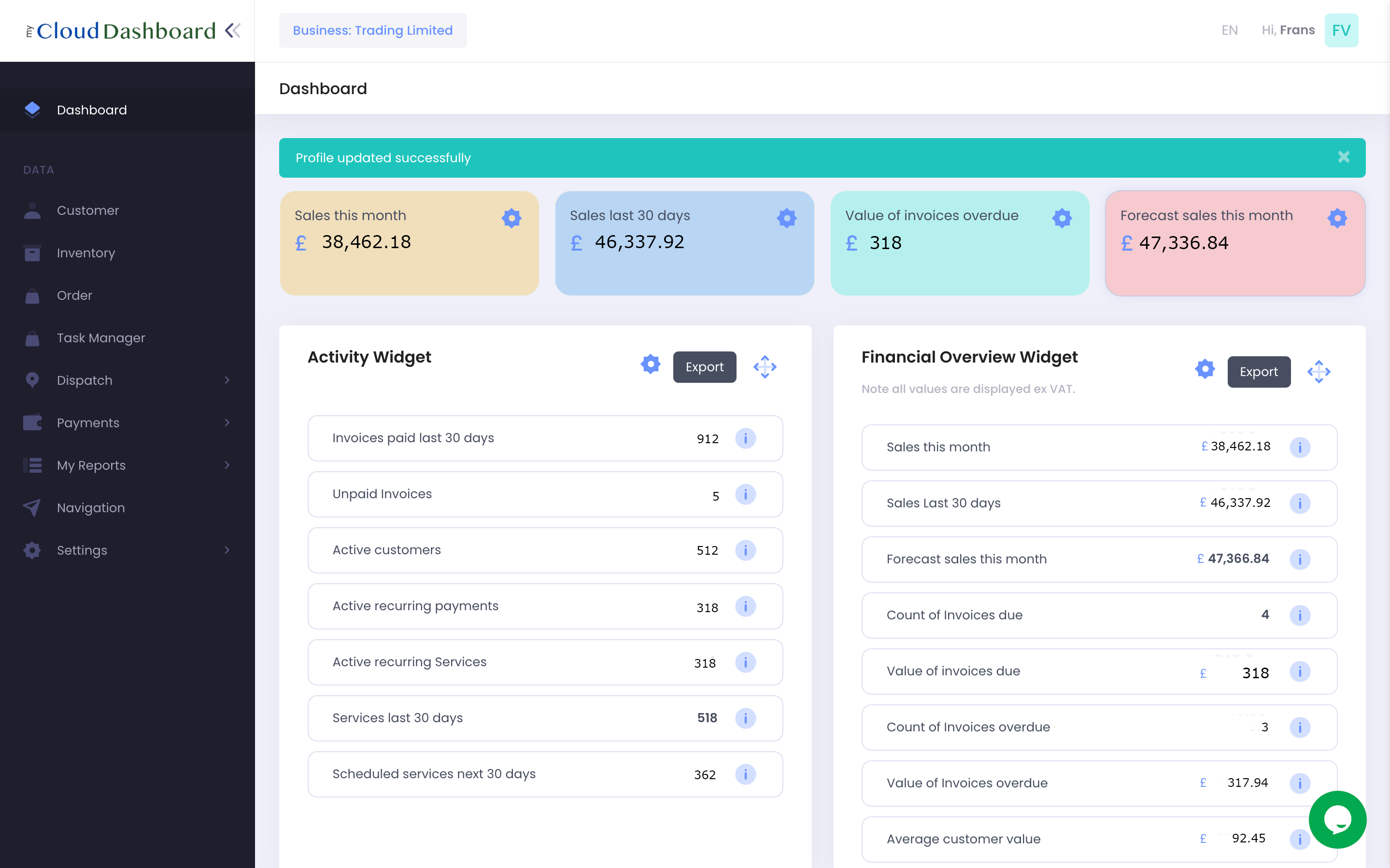Viewport: 1390px width, 868px height.
Task: Click Export on the Activity Widget
Action: point(705,367)
